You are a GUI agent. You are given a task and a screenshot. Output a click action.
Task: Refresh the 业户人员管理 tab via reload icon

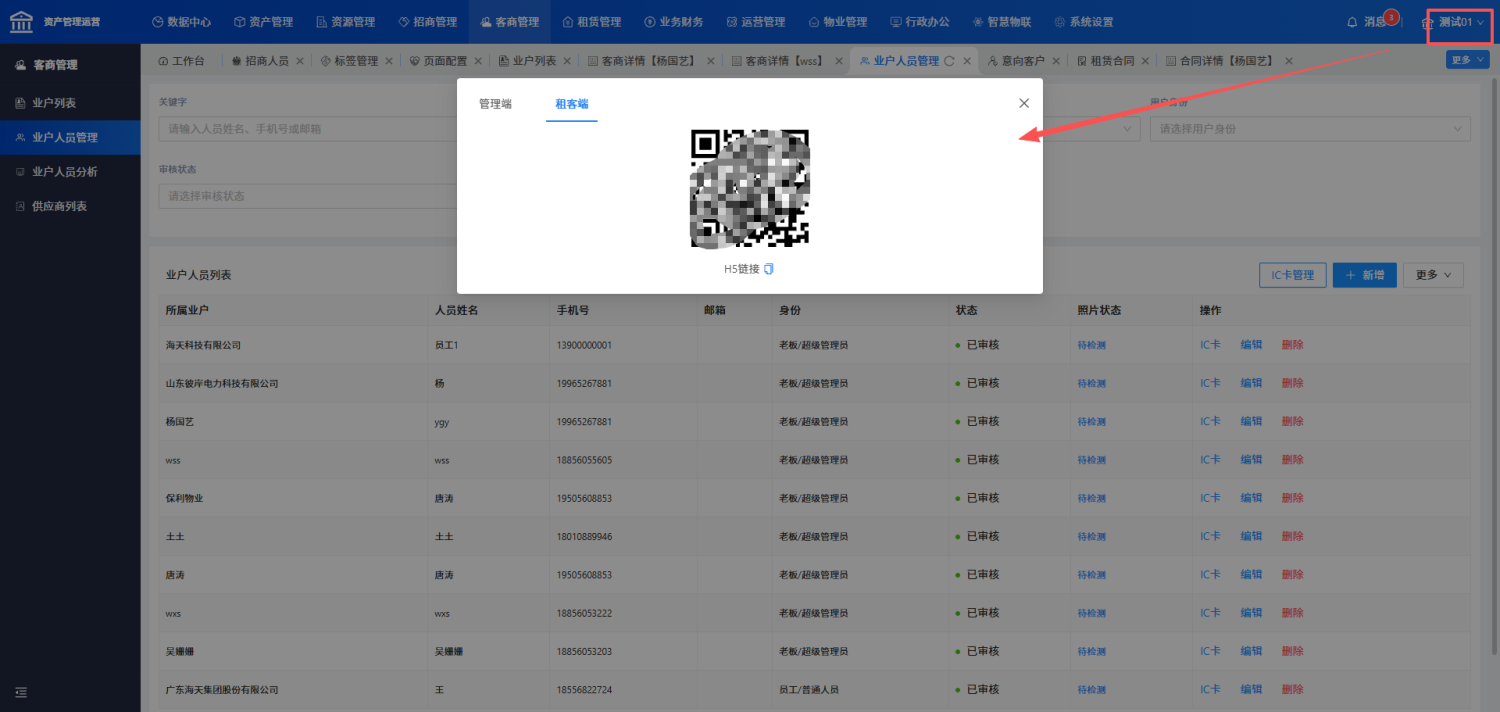(949, 61)
